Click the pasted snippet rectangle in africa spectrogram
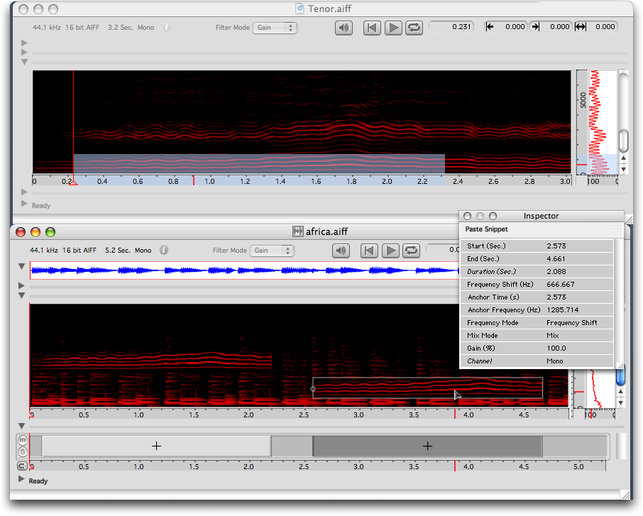The width and height of the screenshot is (643, 516). (400, 389)
